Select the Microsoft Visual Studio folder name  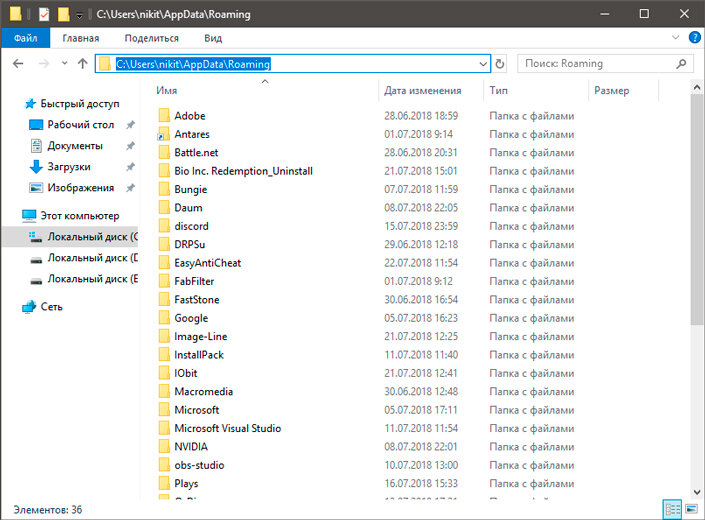click(228, 428)
